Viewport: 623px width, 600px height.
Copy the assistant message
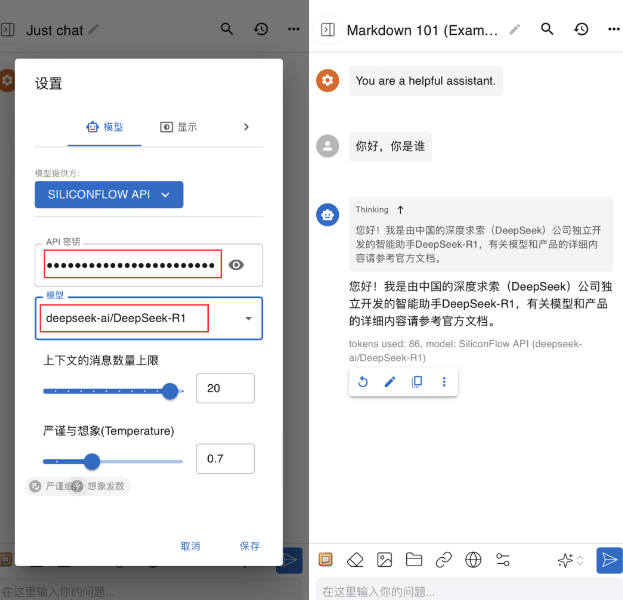coord(417,382)
